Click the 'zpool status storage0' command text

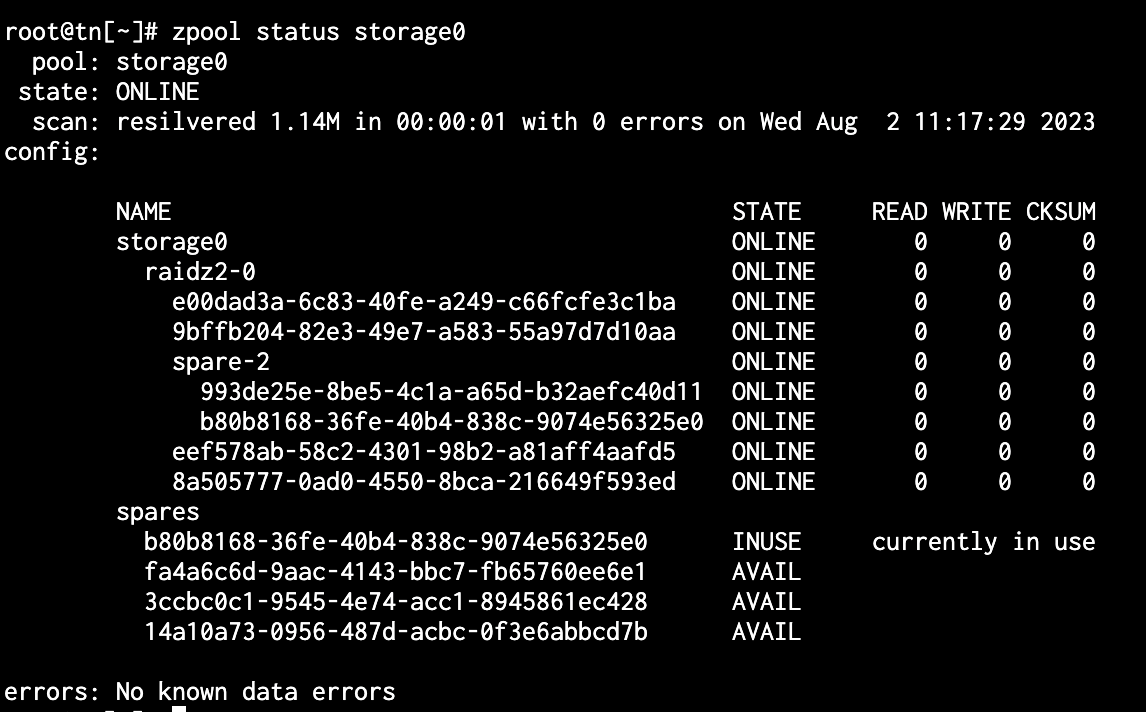[319, 32]
